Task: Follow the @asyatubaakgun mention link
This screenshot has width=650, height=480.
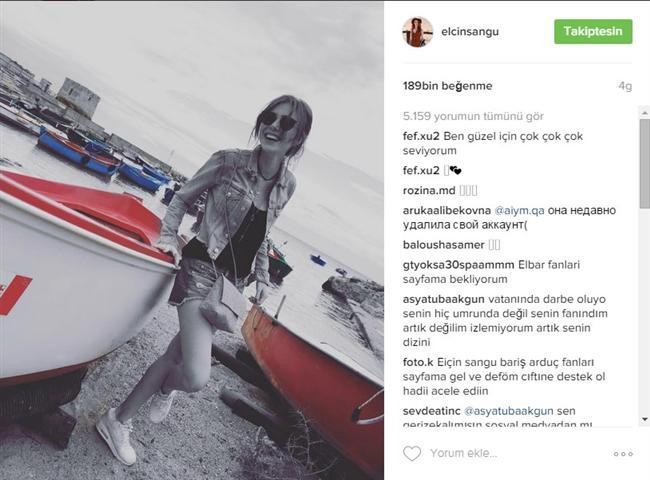Action: tap(509, 411)
